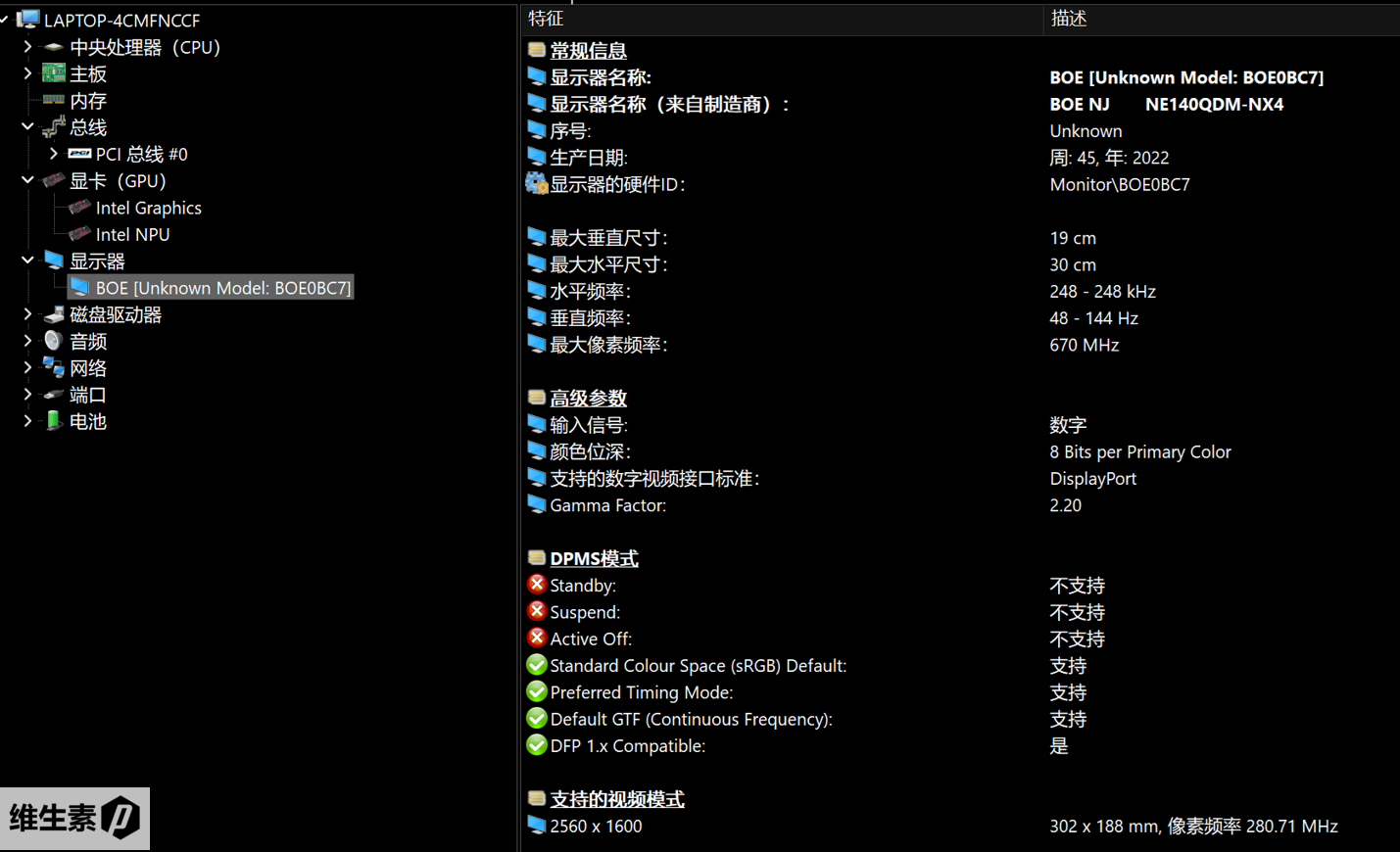The width and height of the screenshot is (1400, 852).
Task: Click the 描述 column header
Action: coord(1068,19)
